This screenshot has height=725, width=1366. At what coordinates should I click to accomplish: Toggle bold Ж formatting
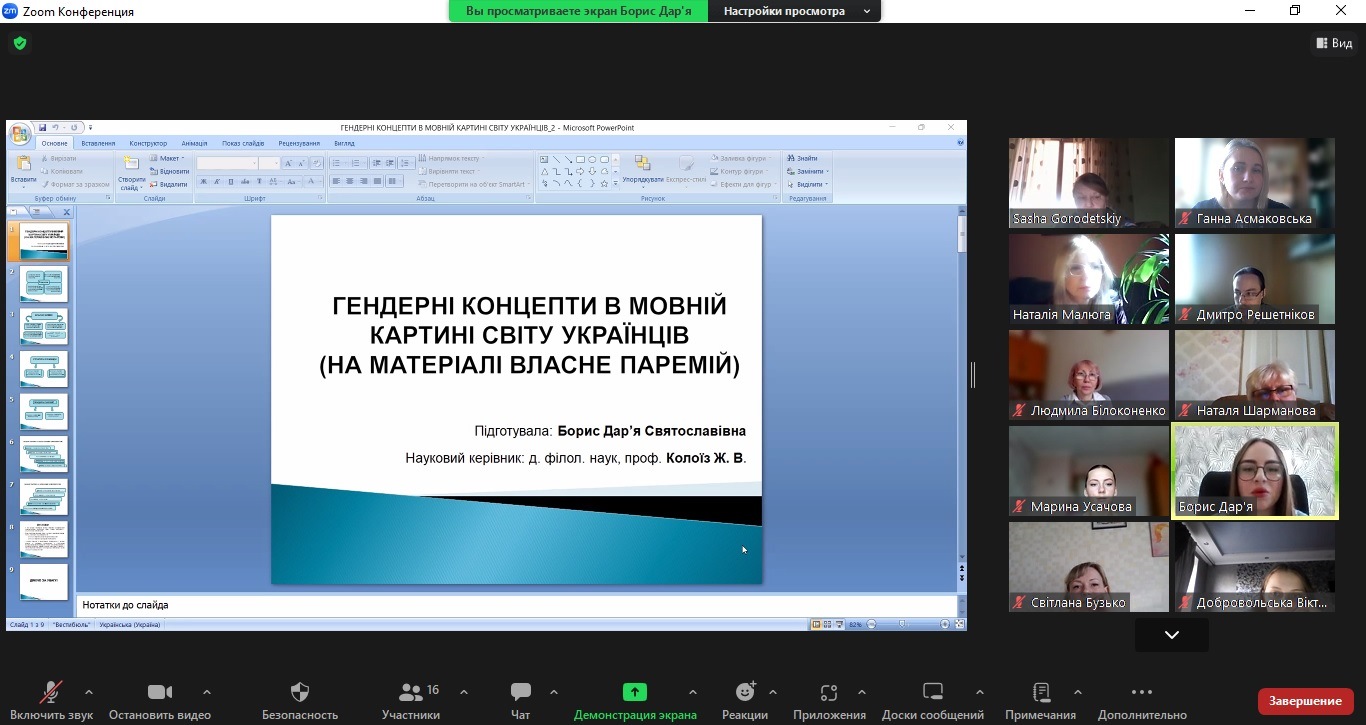tap(203, 181)
